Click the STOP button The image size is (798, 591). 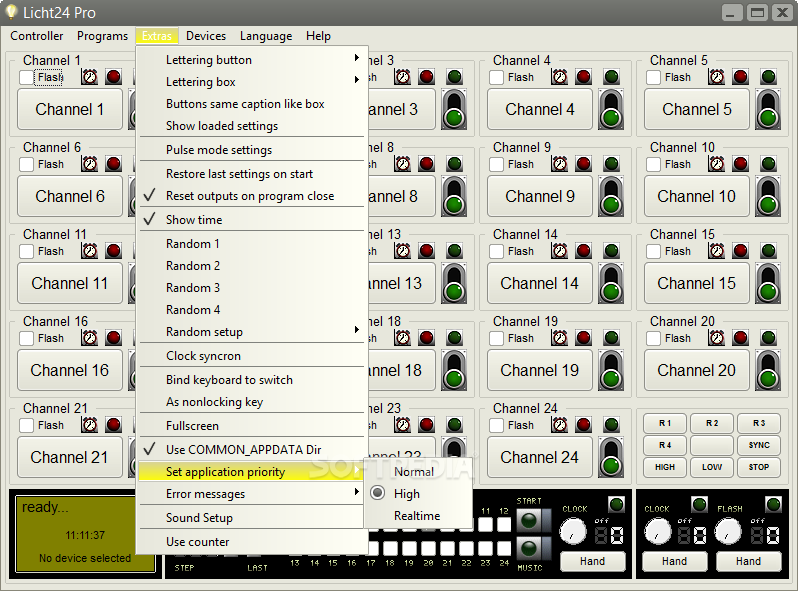point(759,467)
